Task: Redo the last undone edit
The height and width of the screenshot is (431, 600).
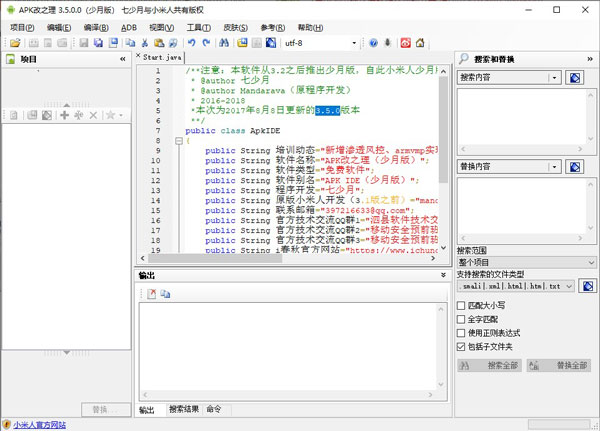Action: 206,43
